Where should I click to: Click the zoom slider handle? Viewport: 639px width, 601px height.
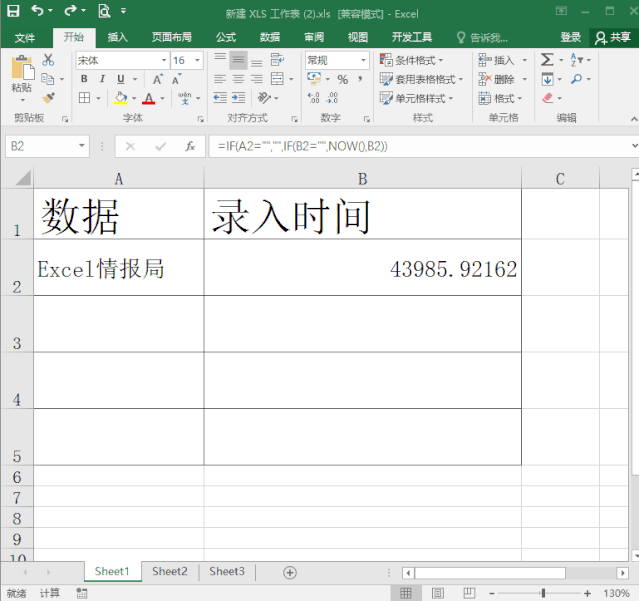pyautogui.click(x=543, y=593)
